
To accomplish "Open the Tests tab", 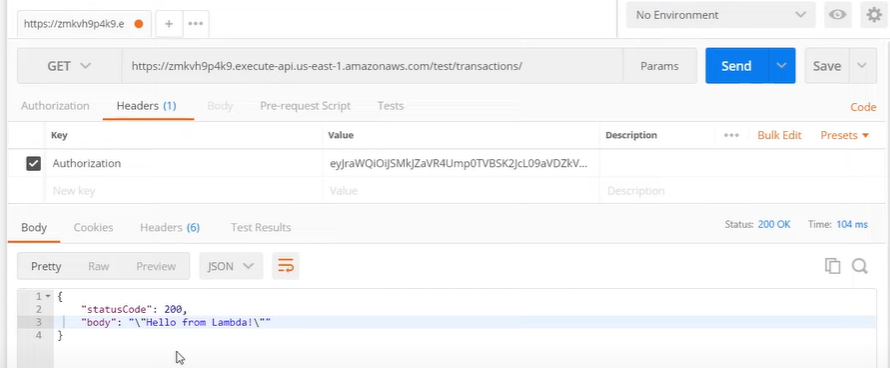I will pos(391,106).
